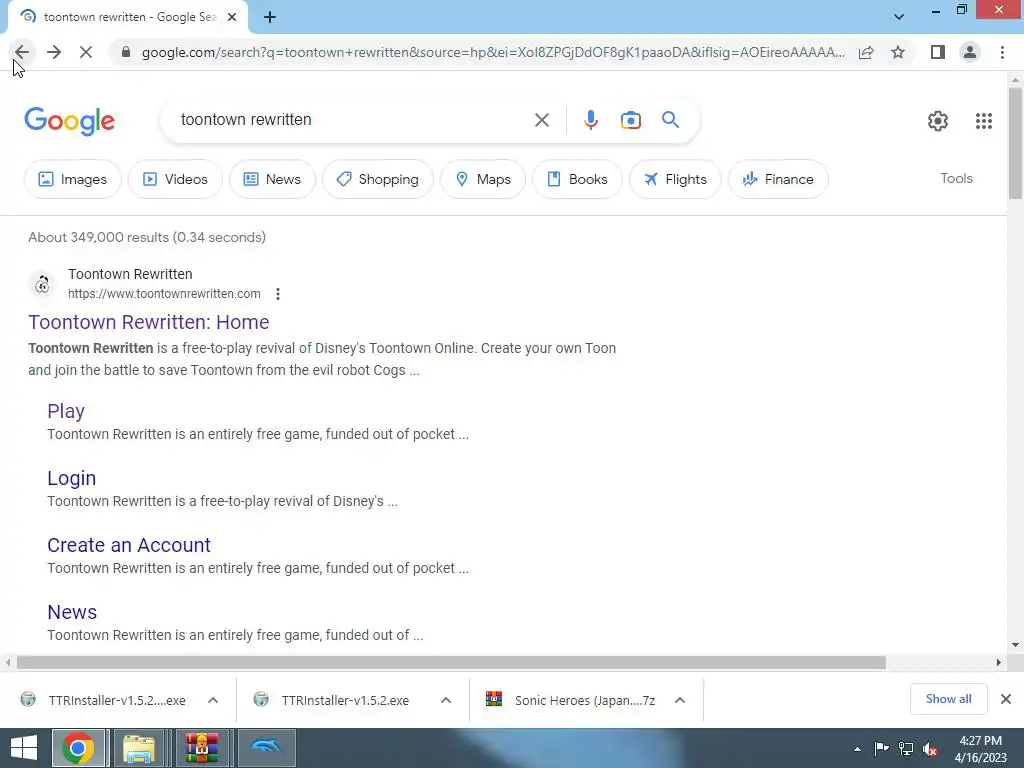1024x768 pixels.
Task: Close the downloads bar
Action: 1006,699
